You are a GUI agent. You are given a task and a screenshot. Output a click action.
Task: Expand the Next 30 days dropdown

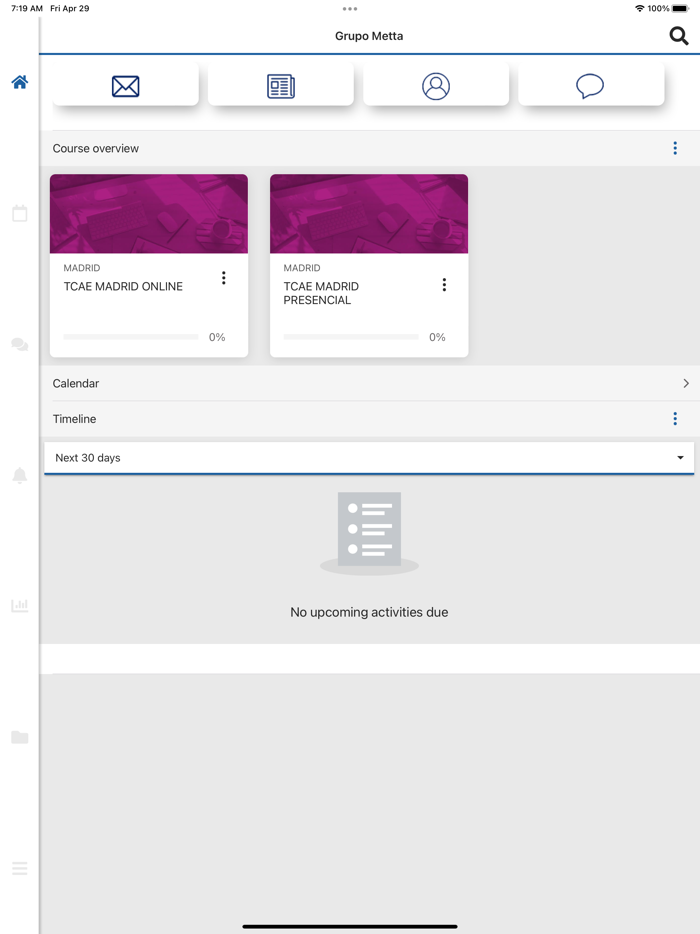tap(369, 457)
